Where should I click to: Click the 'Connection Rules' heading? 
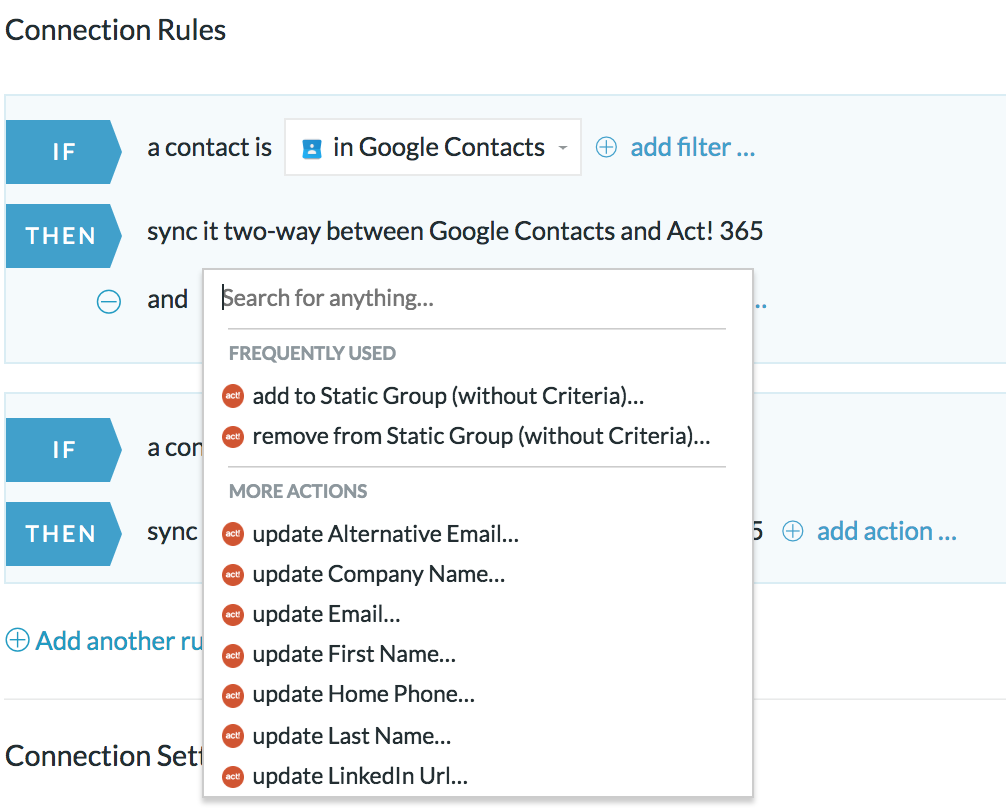coord(115,30)
